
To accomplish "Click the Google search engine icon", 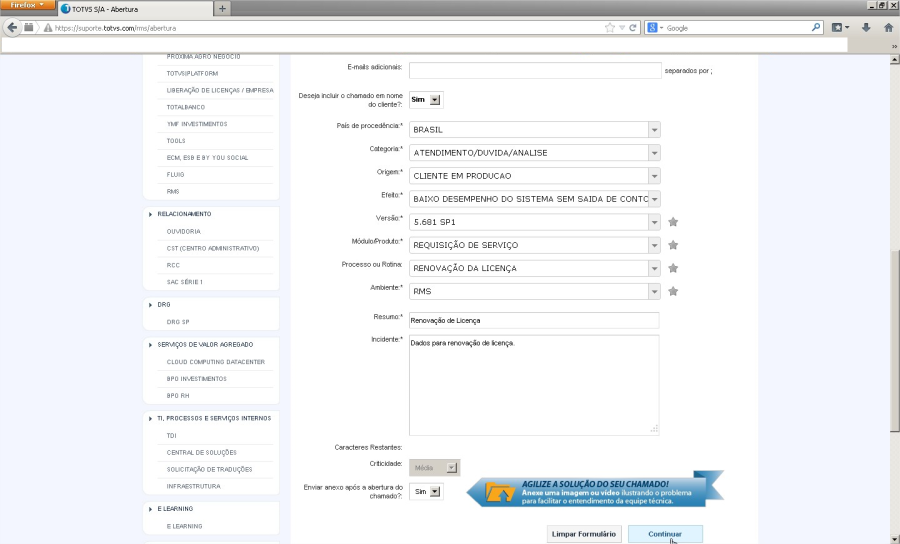I will click(x=652, y=28).
